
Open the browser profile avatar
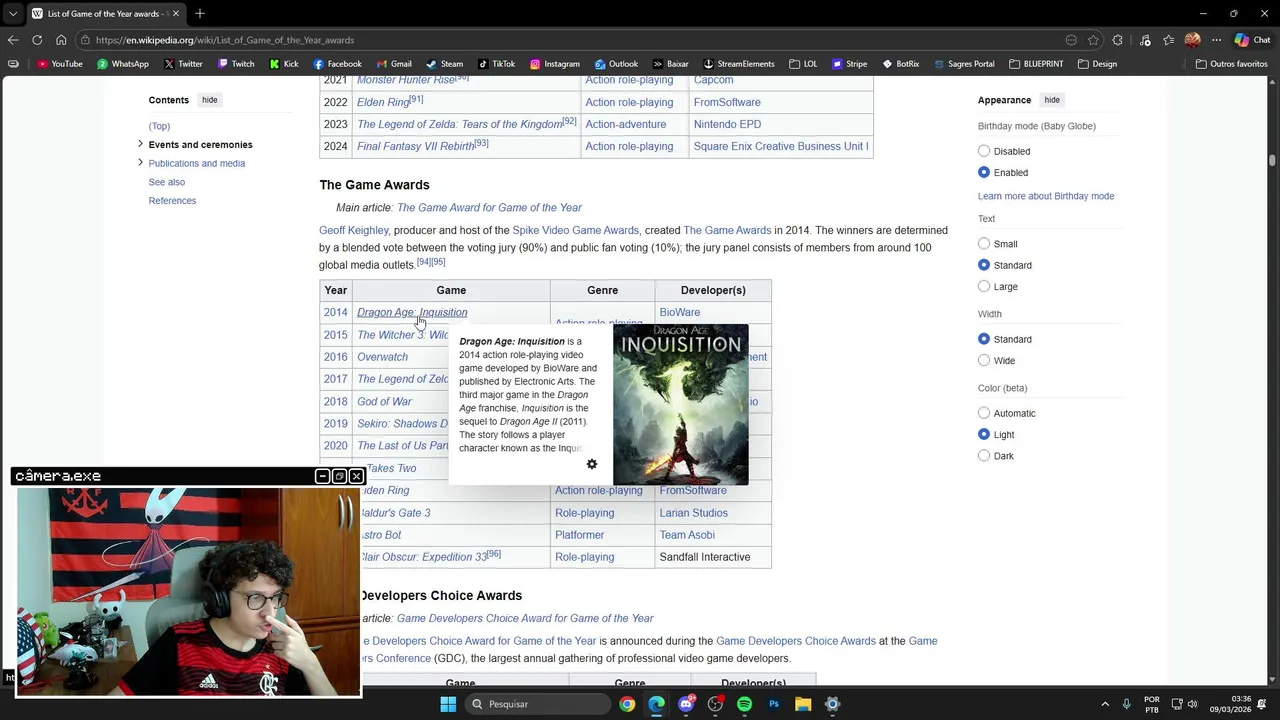(1192, 40)
